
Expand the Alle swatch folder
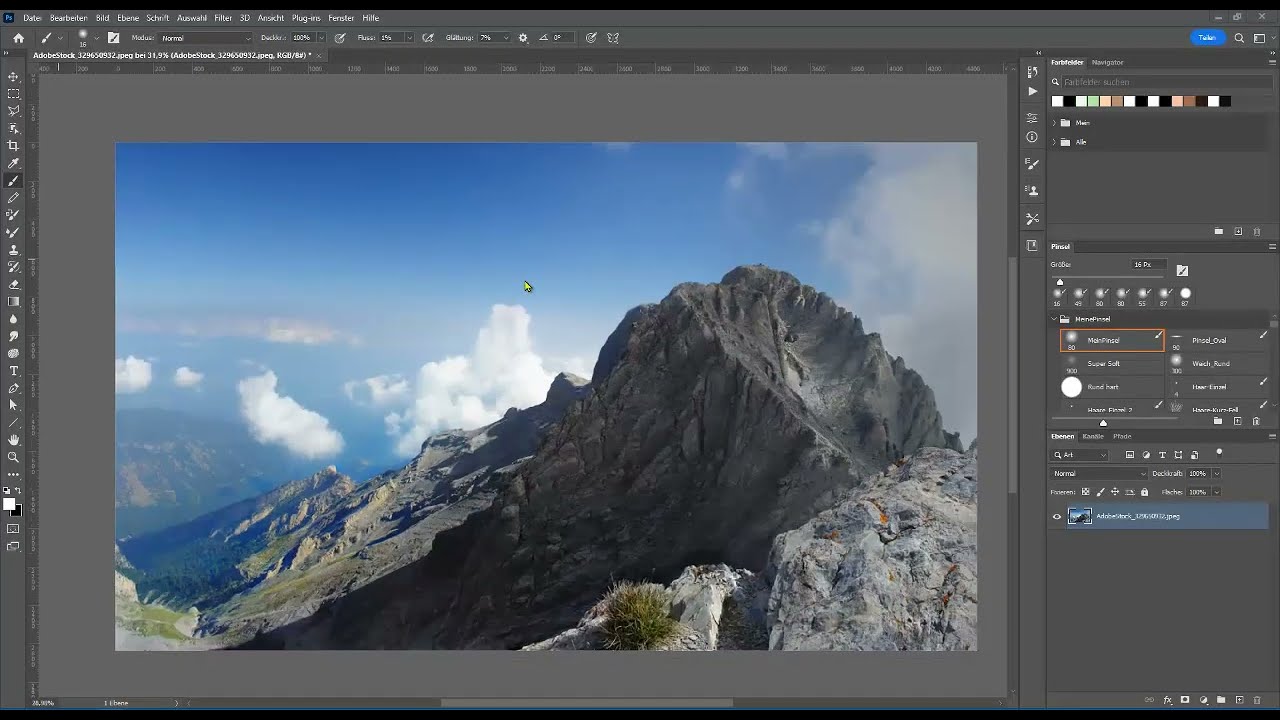pos(1054,142)
